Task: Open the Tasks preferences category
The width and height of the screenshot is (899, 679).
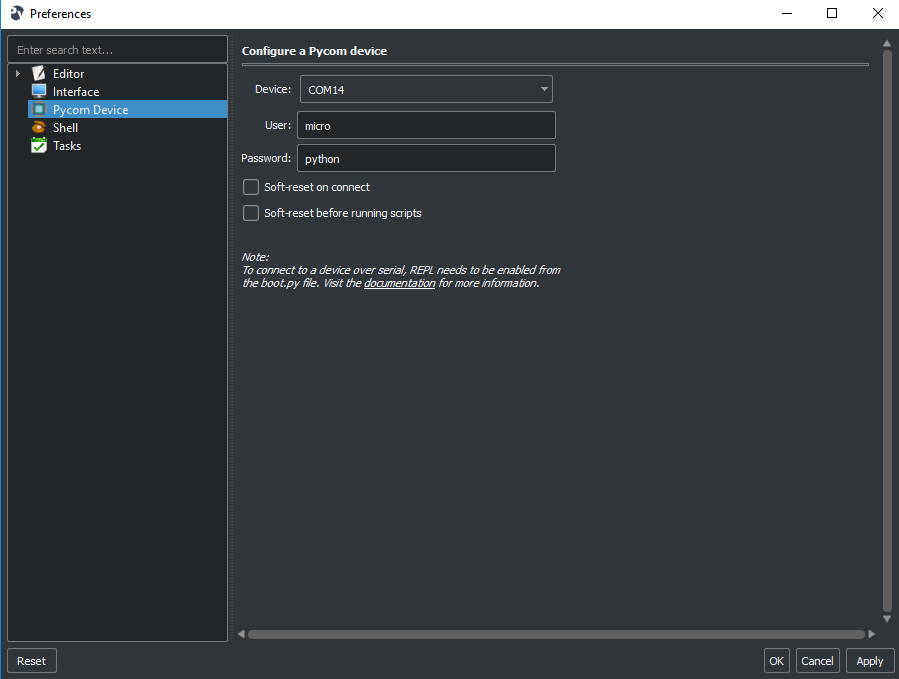Action: 67,146
